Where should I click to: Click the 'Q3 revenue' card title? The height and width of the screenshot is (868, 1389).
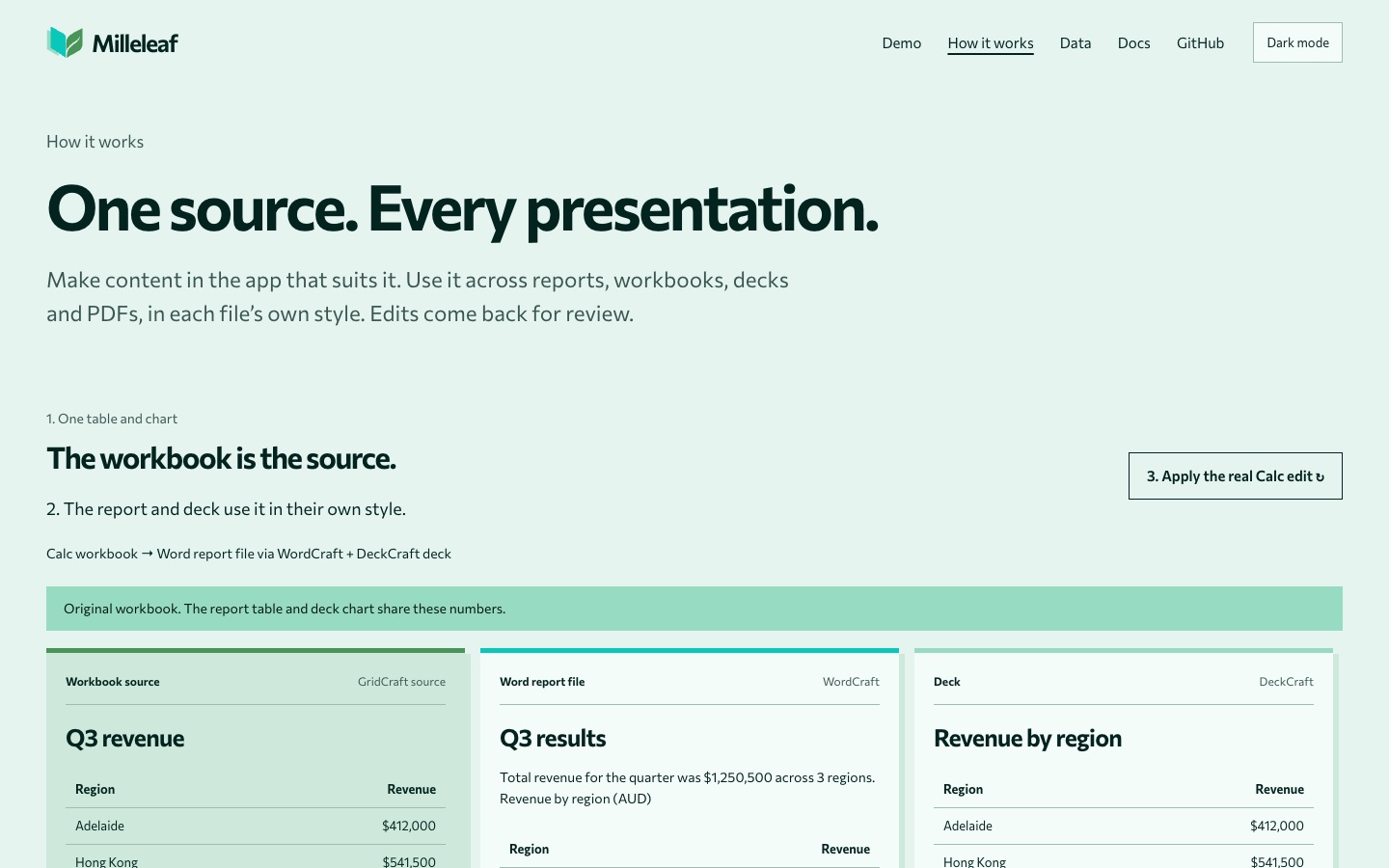pos(124,738)
